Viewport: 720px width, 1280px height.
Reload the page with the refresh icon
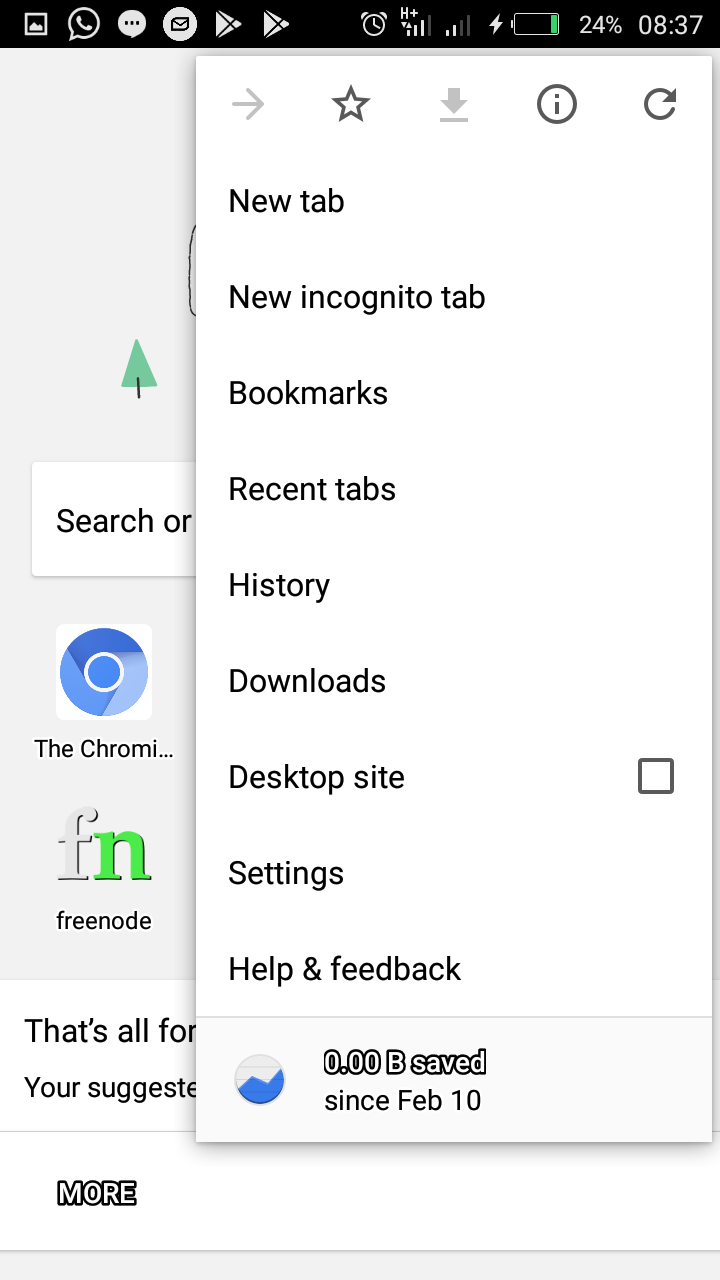tap(660, 104)
